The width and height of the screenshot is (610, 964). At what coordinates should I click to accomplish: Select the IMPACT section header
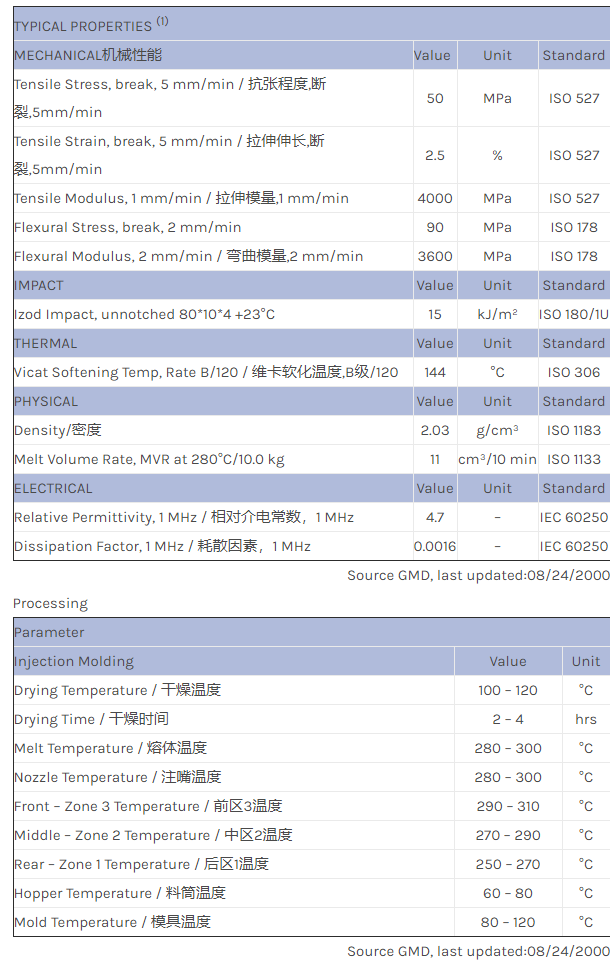click(x=39, y=285)
